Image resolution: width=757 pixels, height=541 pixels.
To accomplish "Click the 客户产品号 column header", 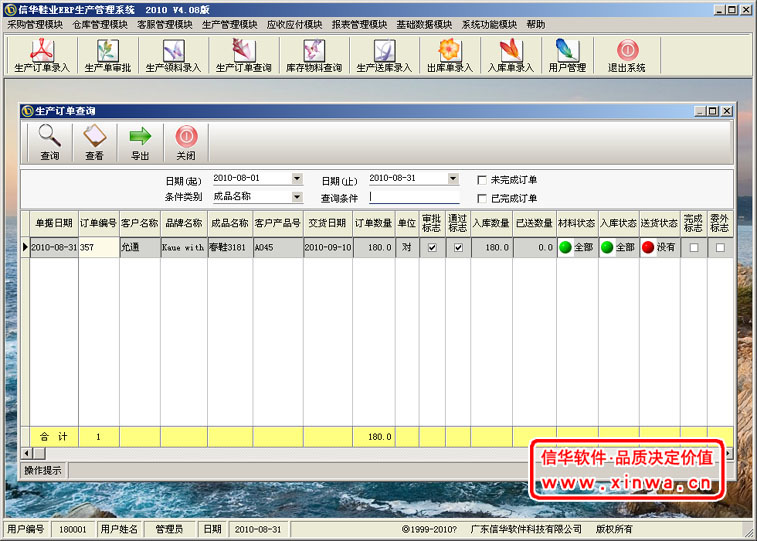I will click(x=278, y=223).
